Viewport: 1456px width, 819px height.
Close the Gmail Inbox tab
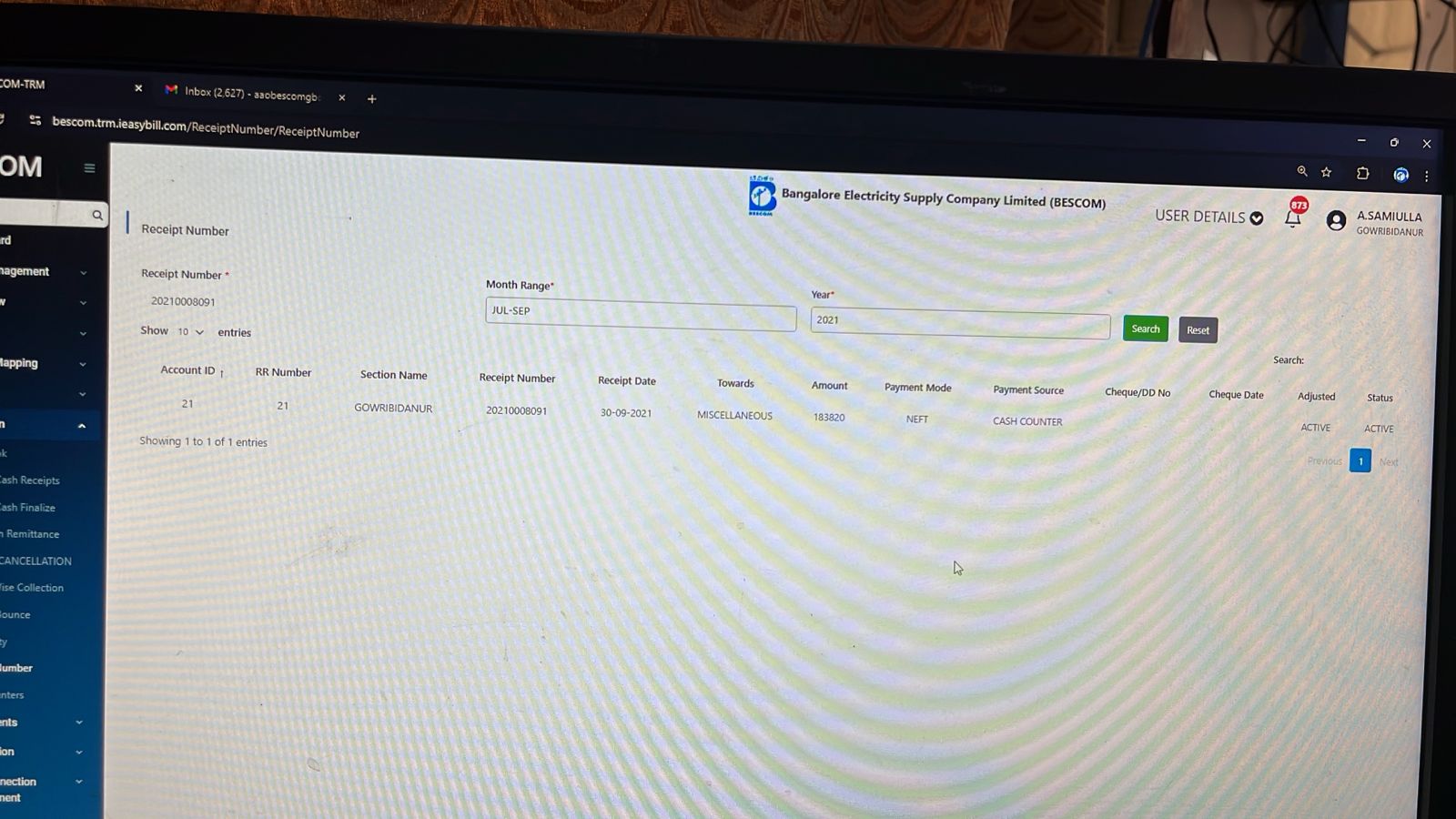342,97
